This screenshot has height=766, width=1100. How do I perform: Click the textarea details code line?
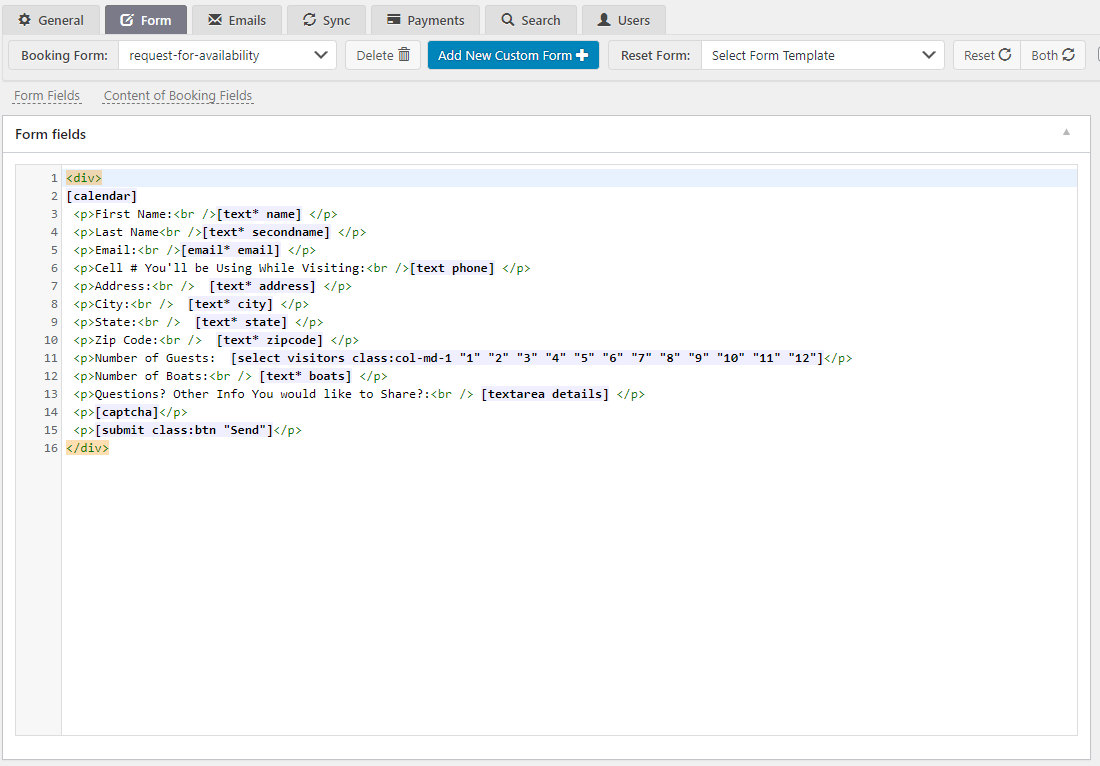pyautogui.click(x=359, y=394)
